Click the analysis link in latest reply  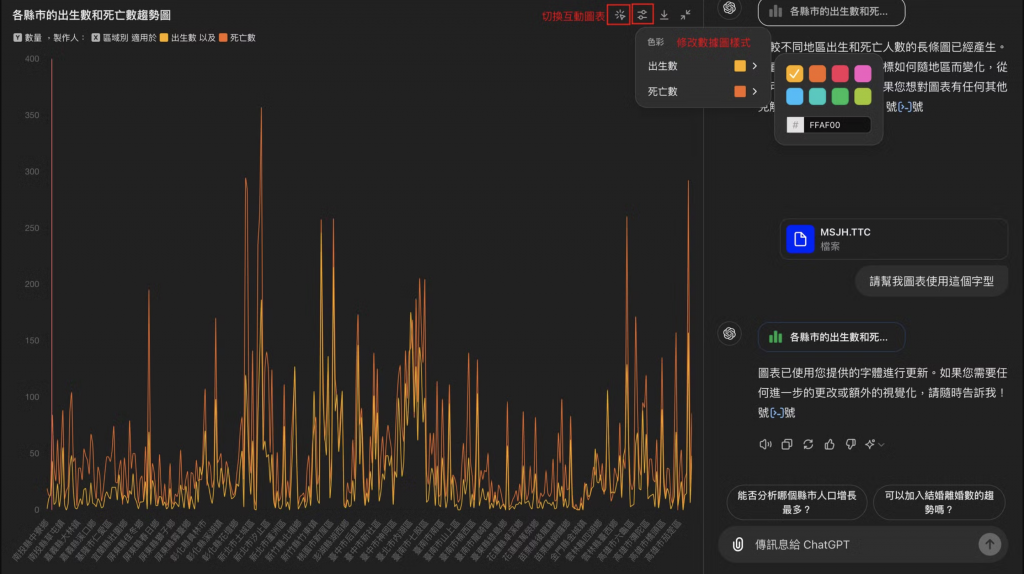[776, 413]
